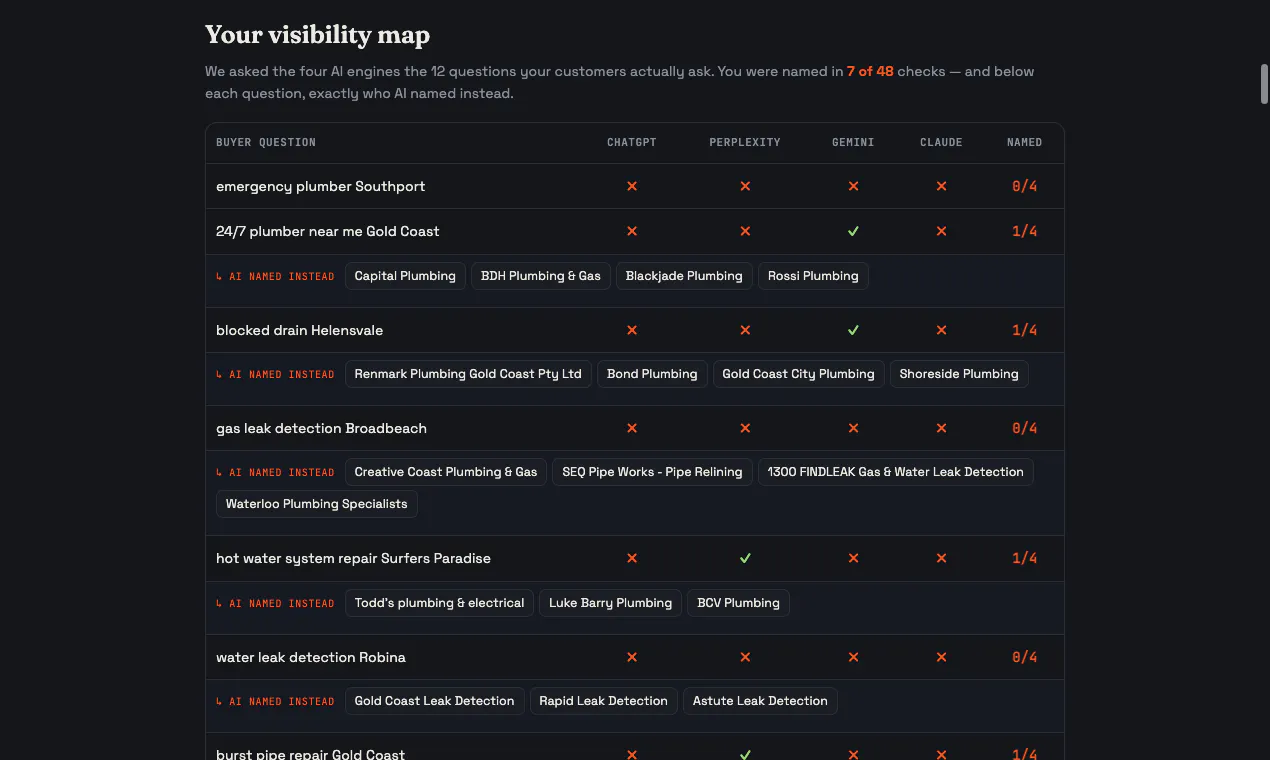Select the Shoreside Plumbing chip

[x=959, y=374]
